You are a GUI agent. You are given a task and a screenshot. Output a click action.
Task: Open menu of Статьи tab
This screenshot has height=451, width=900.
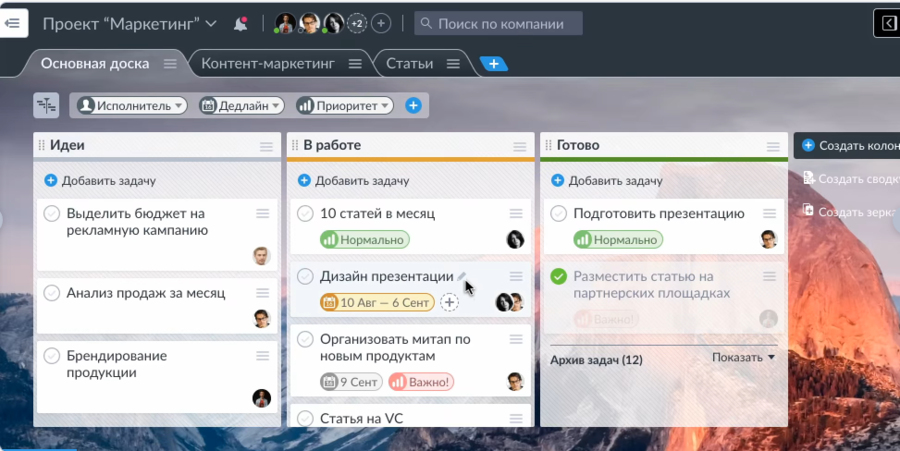[453, 64]
